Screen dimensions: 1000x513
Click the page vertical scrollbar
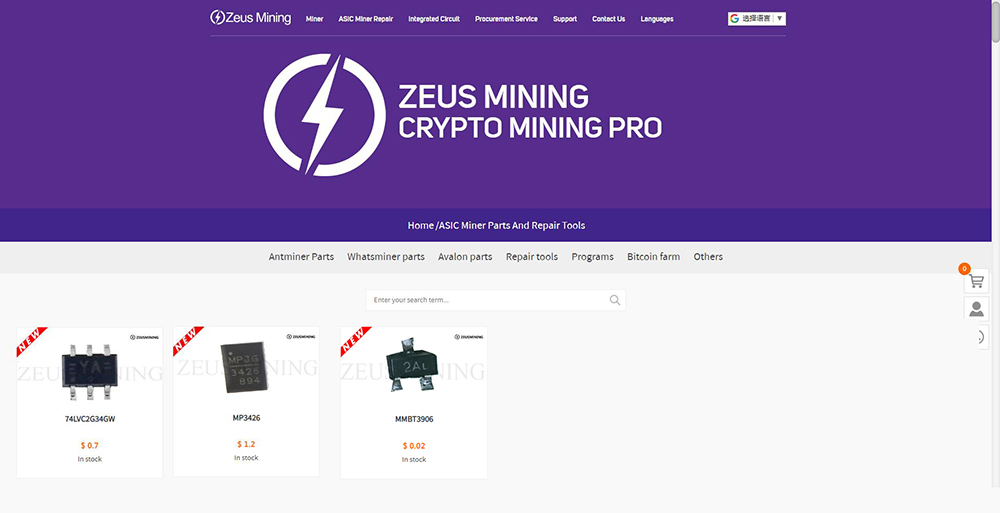(996, 256)
